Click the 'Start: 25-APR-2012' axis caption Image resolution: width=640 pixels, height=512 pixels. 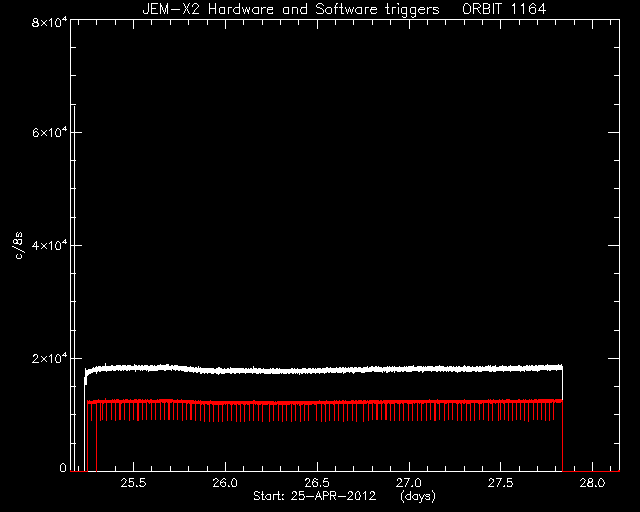pyautogui.click(x=314, y=496)
